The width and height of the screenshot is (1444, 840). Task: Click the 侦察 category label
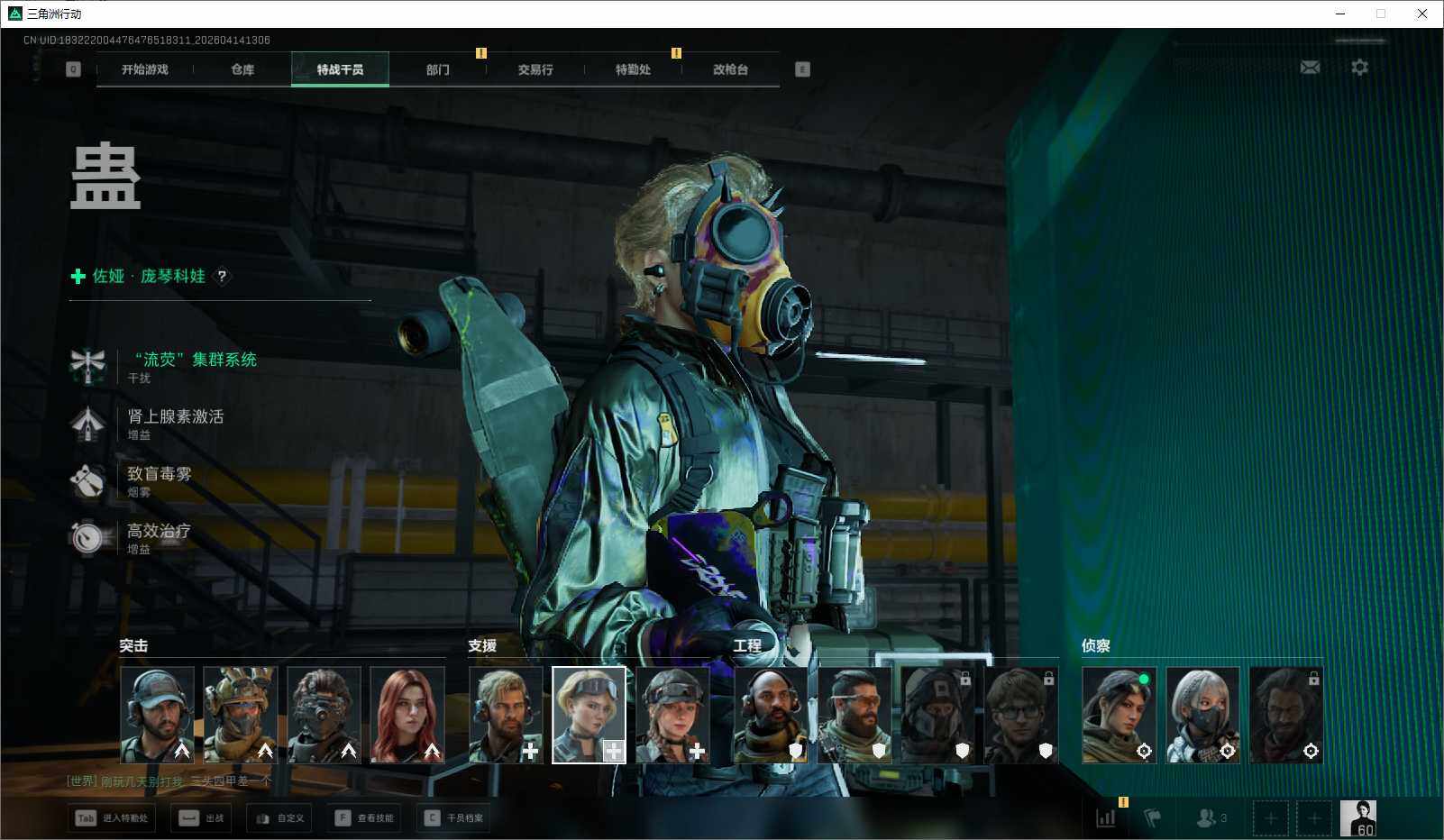(x=1096, y=645)
